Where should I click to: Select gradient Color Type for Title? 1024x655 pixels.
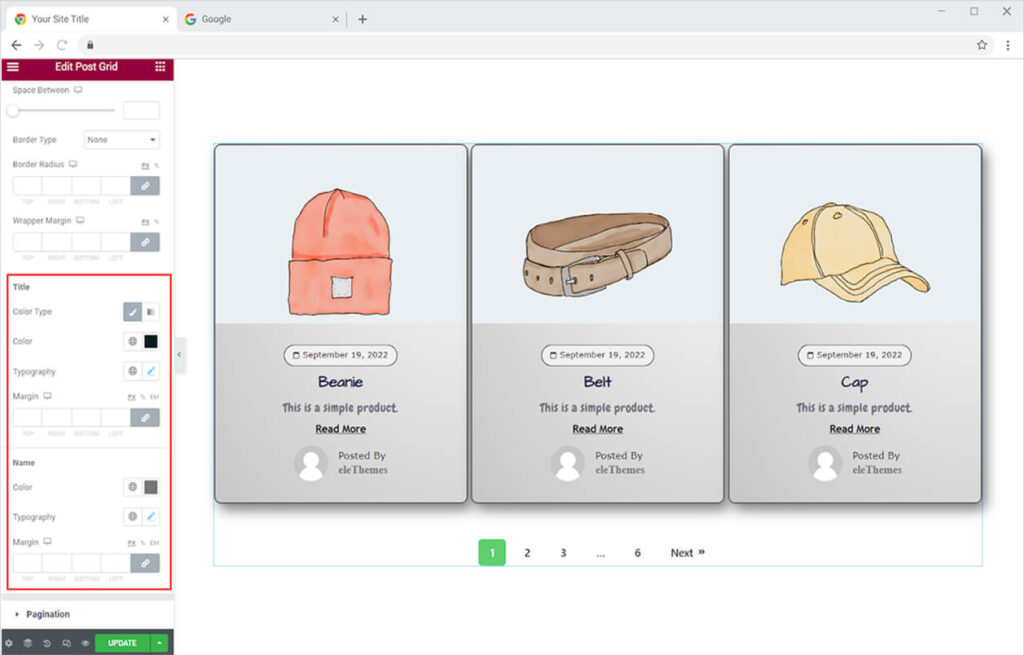pos(151,312)
